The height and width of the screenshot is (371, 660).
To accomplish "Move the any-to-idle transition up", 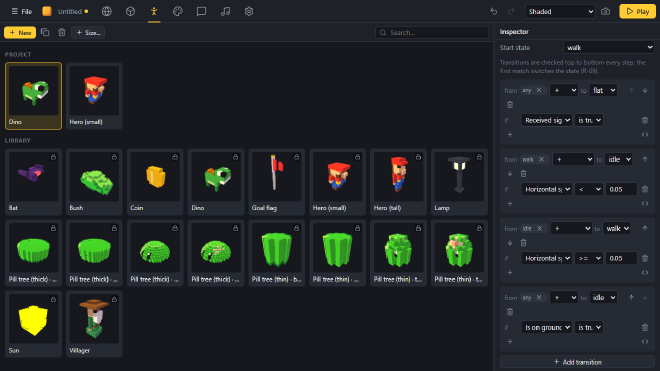I will point(631,297).
